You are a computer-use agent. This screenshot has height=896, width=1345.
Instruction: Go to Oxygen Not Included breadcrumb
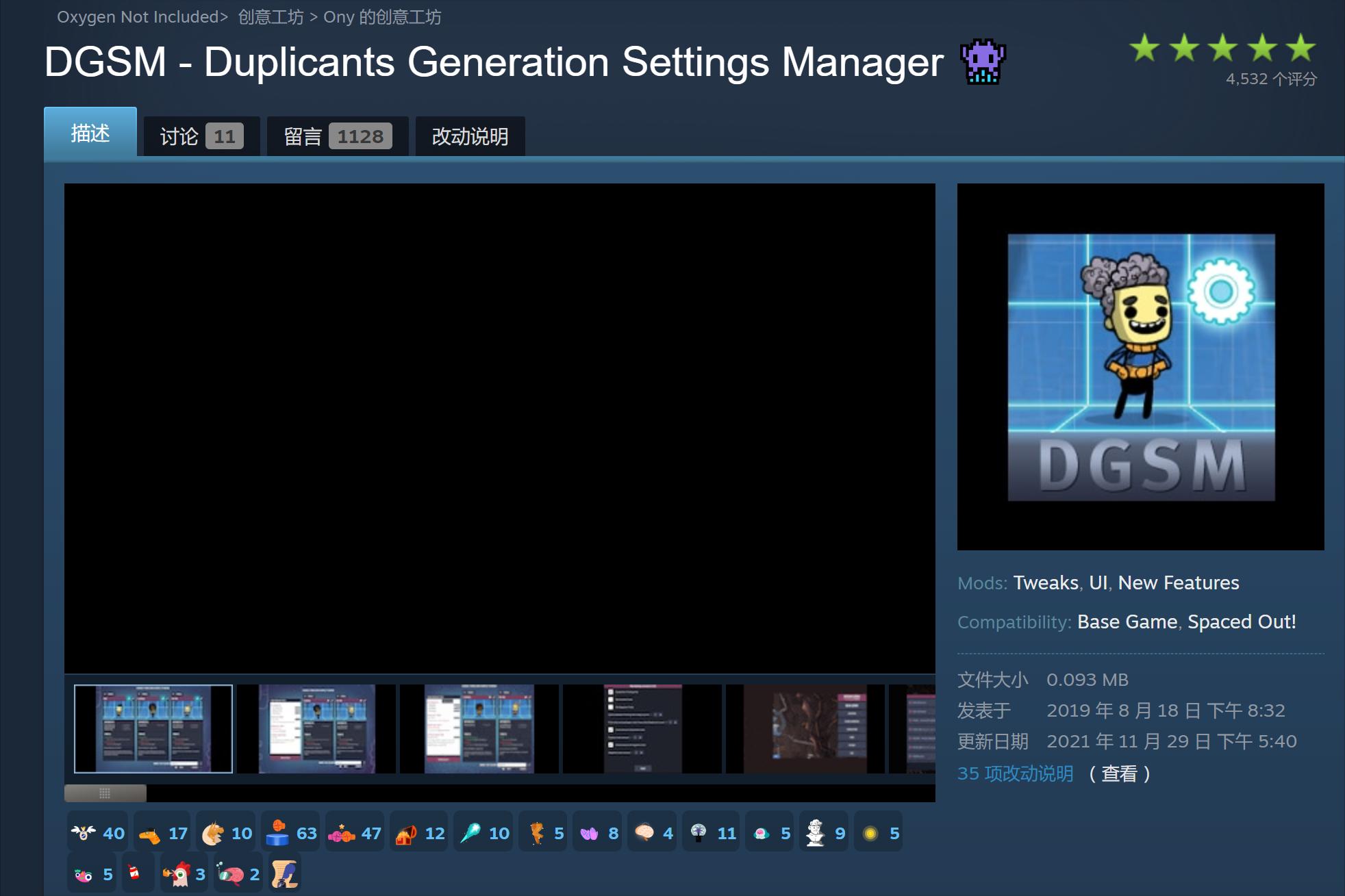click(x=138, y=17)
